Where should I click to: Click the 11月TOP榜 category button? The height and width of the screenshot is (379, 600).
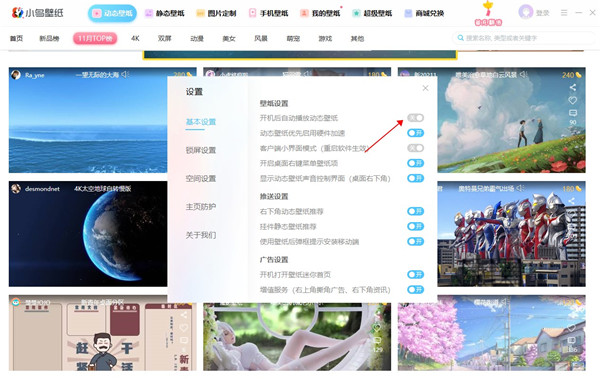click(x=95, y=38)
